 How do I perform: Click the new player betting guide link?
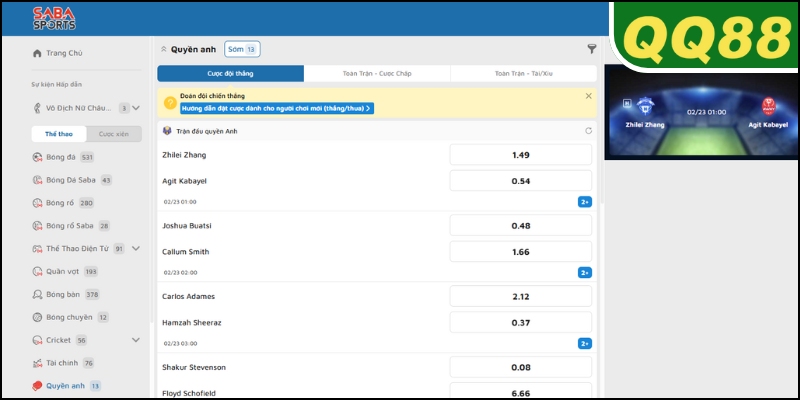point(276,108)
